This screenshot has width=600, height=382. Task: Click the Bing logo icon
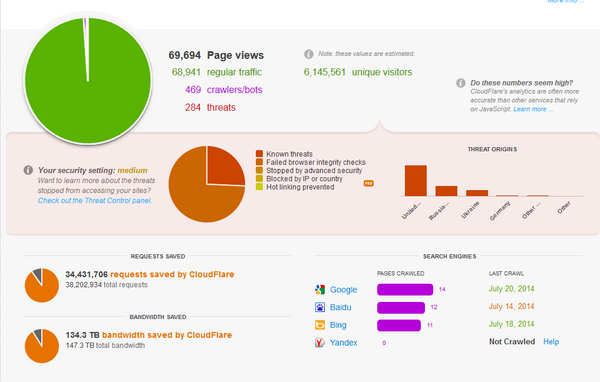point(320,325)
